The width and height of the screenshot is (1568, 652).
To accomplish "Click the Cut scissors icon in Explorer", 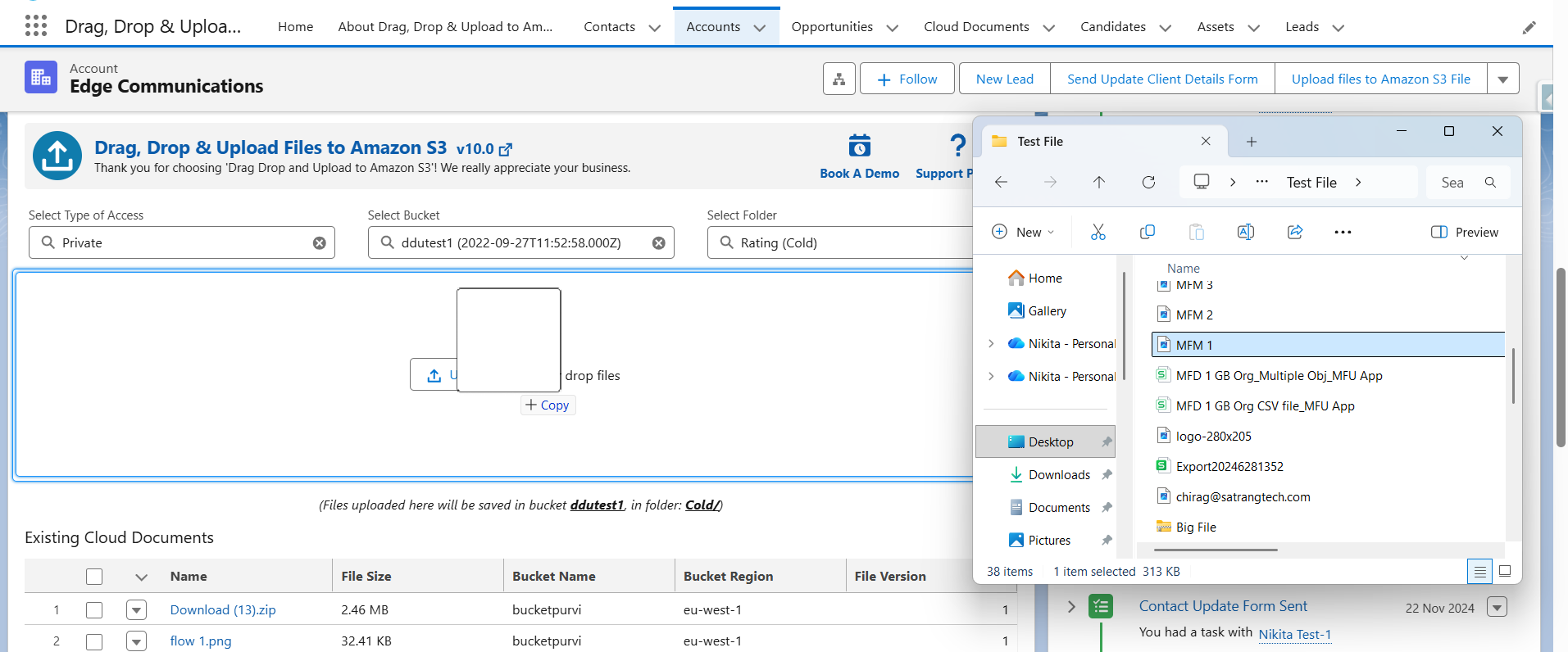I will click(1098, 232).
